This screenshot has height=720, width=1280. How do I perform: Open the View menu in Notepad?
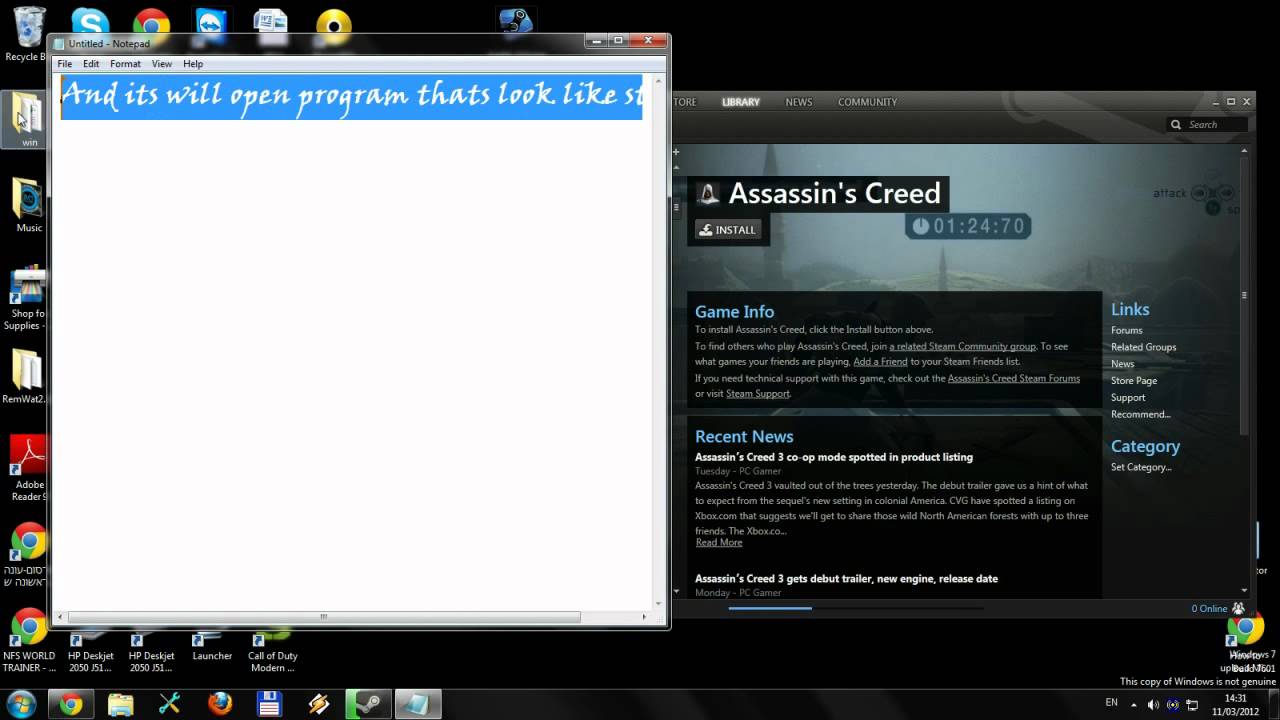(x=162, y=64)
